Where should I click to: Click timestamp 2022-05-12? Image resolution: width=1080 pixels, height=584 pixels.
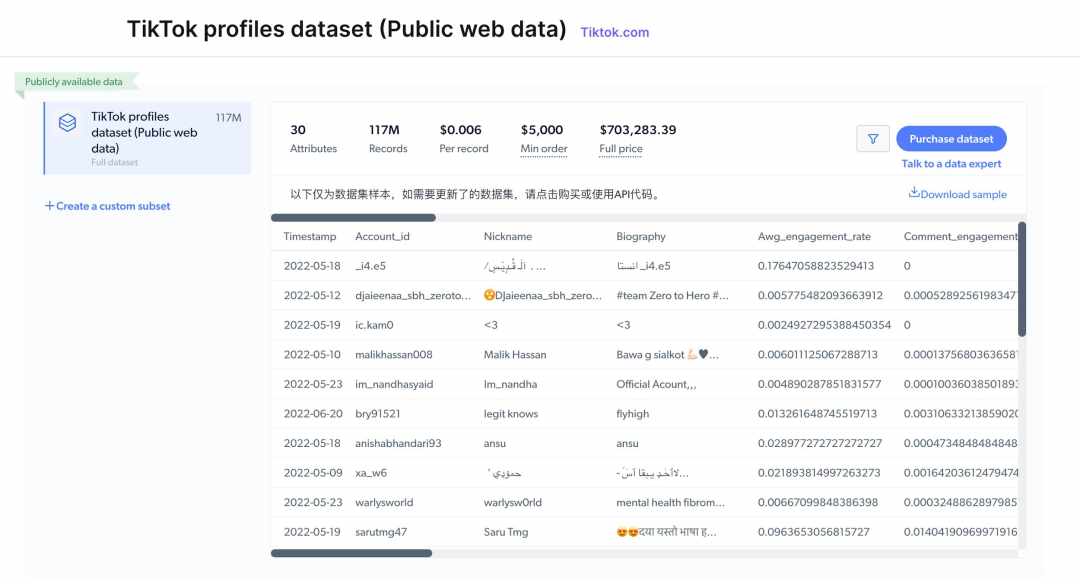[x=312, y=295]
